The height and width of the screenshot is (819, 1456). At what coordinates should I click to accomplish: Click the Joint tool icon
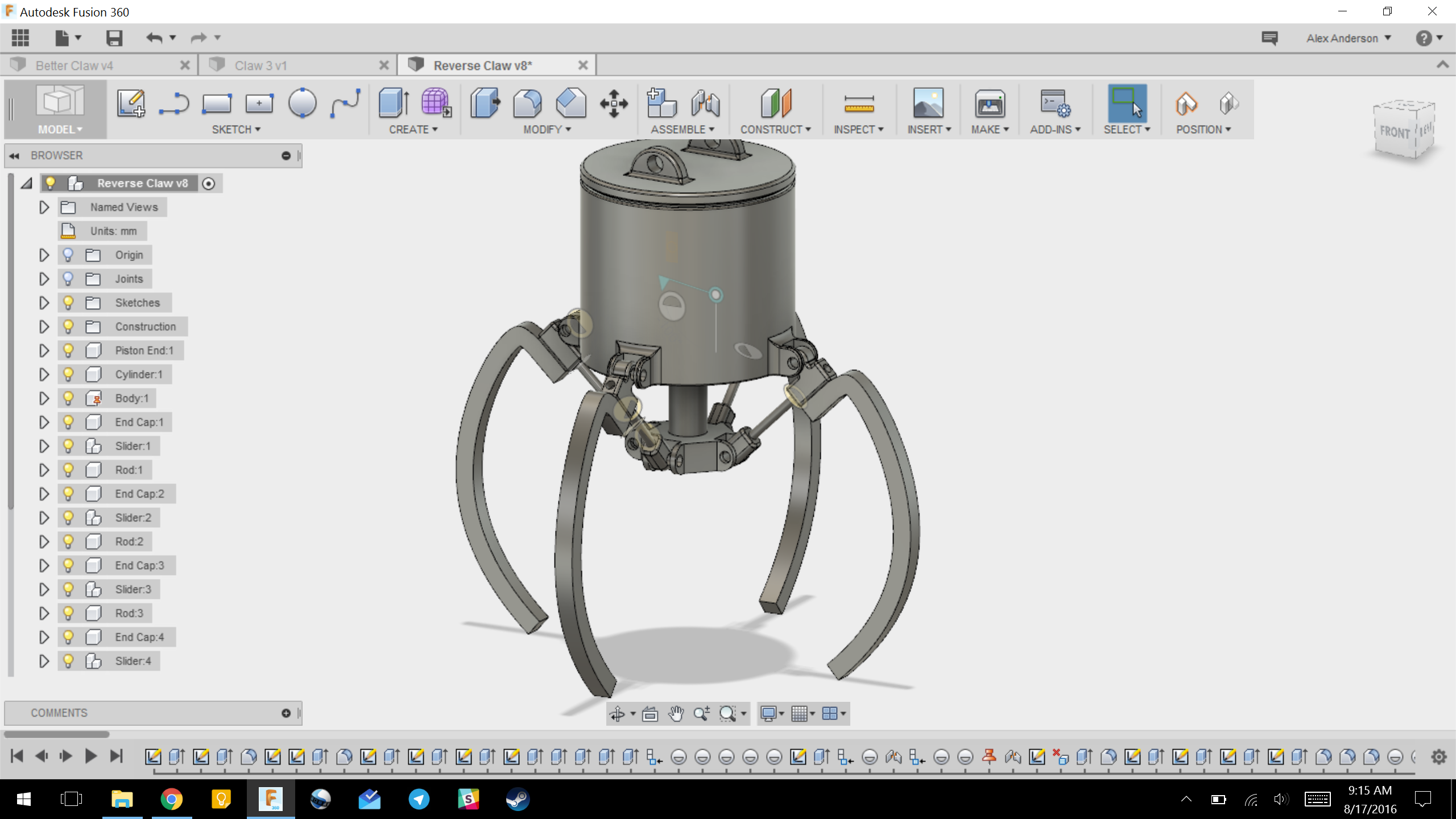(705, 103)
